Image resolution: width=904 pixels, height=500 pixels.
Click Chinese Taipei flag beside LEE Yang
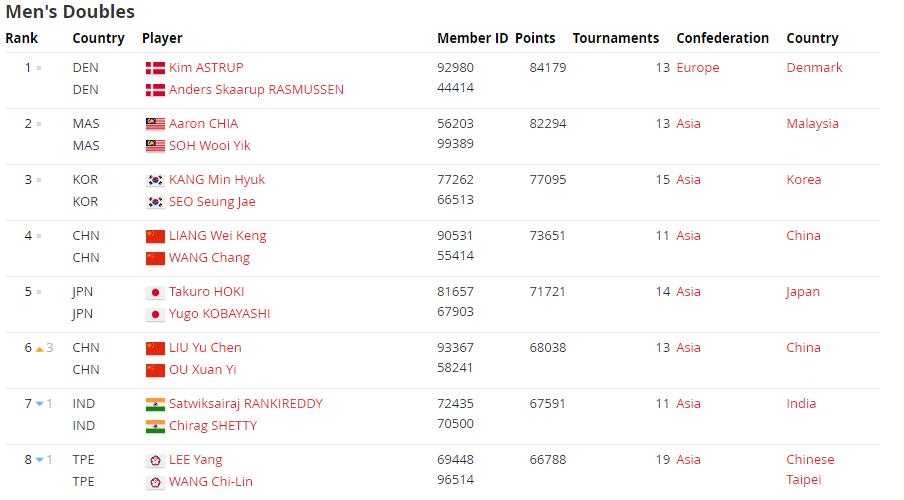click(155, 460)
